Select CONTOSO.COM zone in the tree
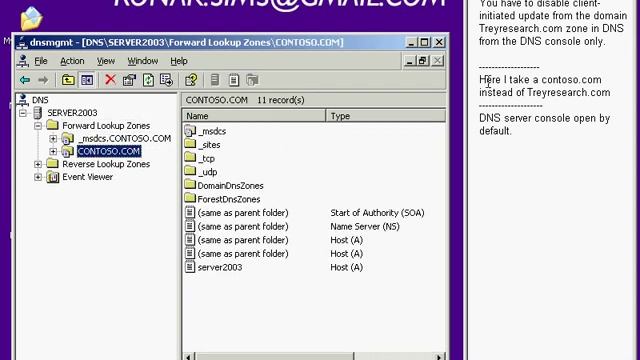640x360 pixels. point(109,151)
